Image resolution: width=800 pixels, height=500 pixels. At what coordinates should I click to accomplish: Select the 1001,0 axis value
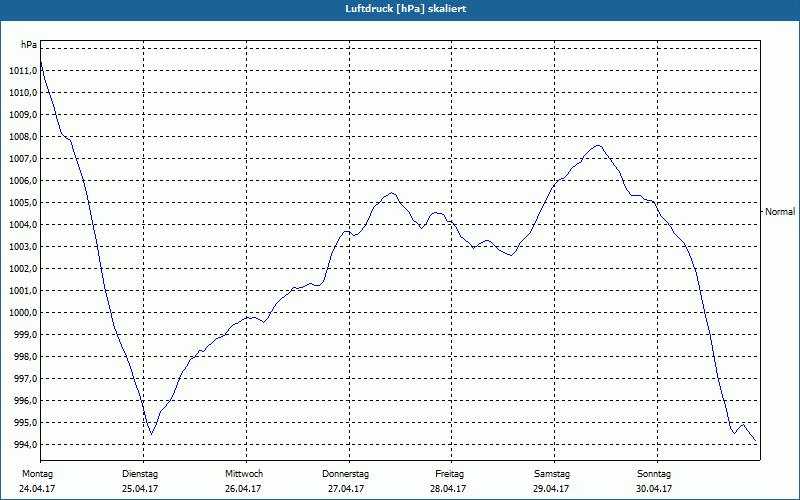23,290
